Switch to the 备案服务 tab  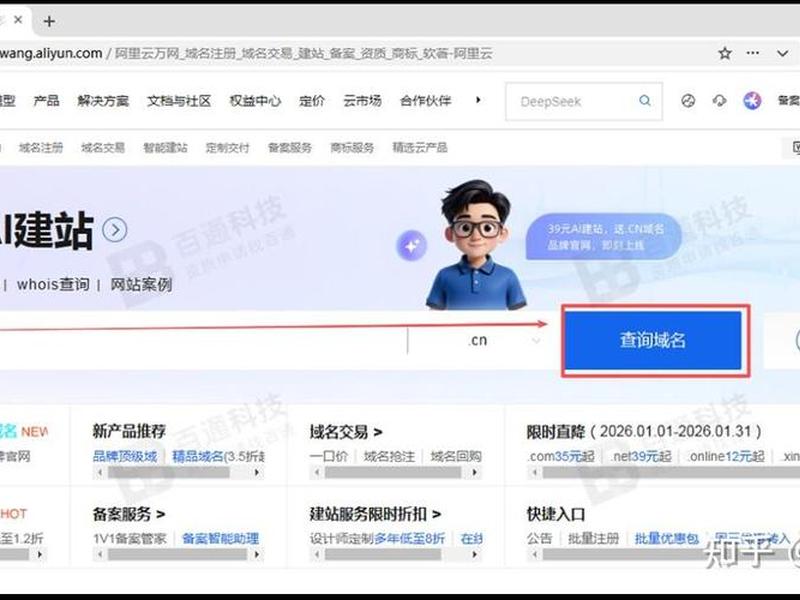(x=290, y=148)
